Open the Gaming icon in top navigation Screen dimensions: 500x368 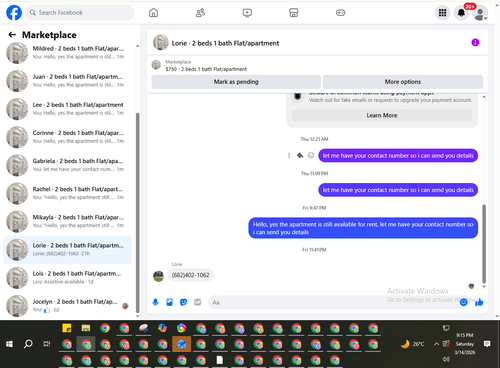(340, 13)
